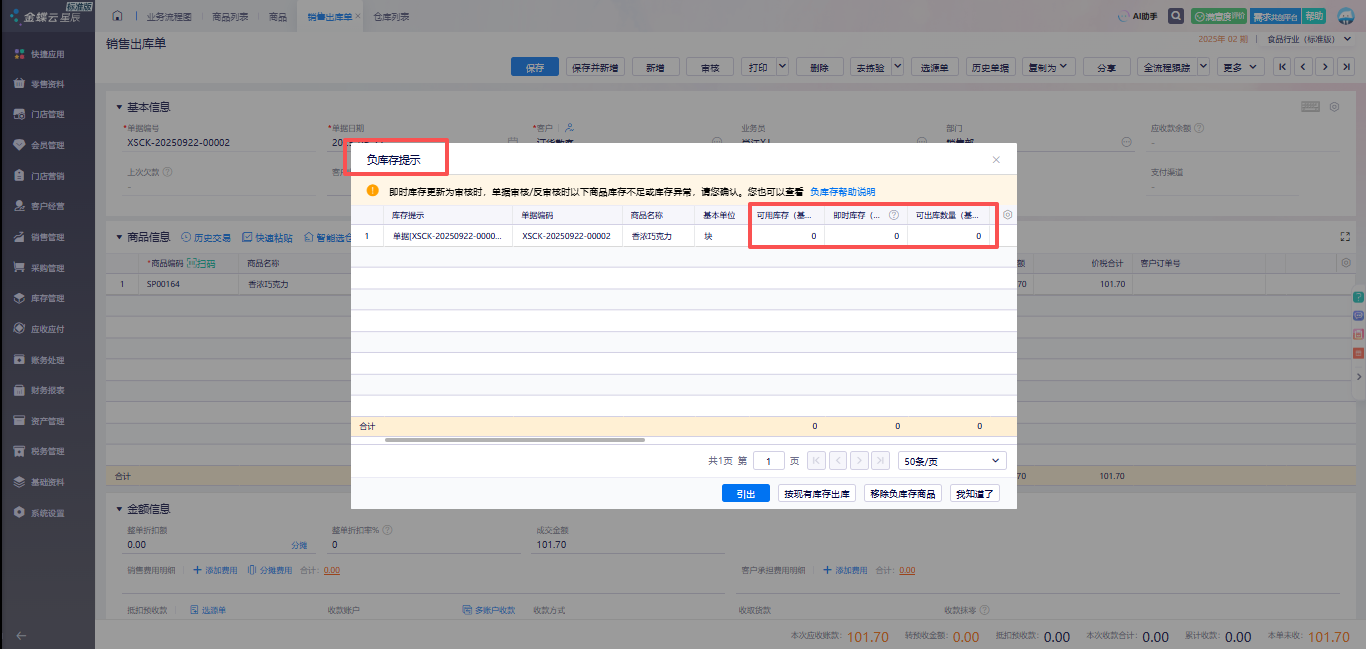This screenshot has height=649, width=1366.
Task: Open the 负库存帮助说明 link
Action: (x=842, y=191)
